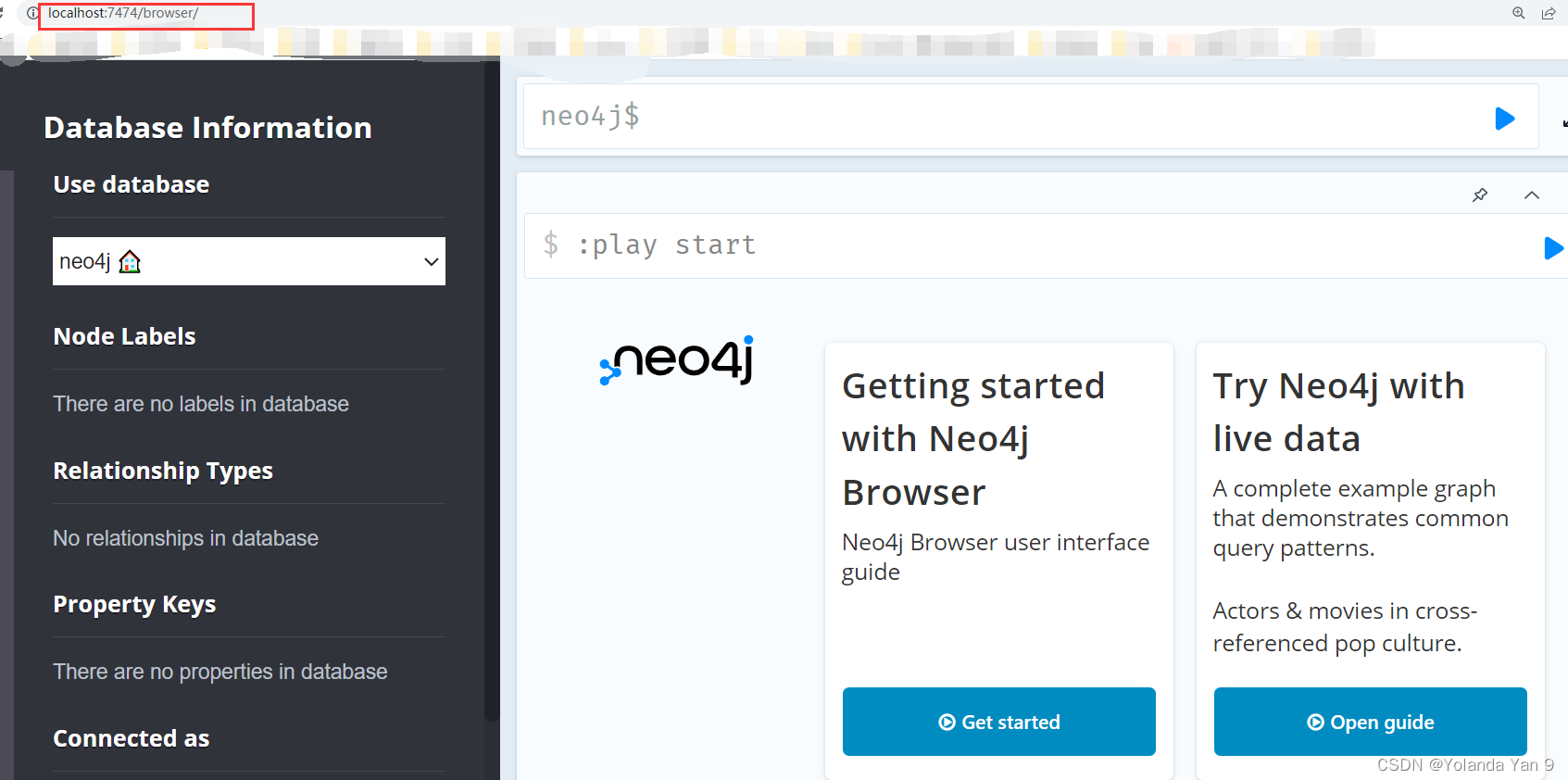Click the :play start command text
1568x780 pixels.
click(666, 245)
